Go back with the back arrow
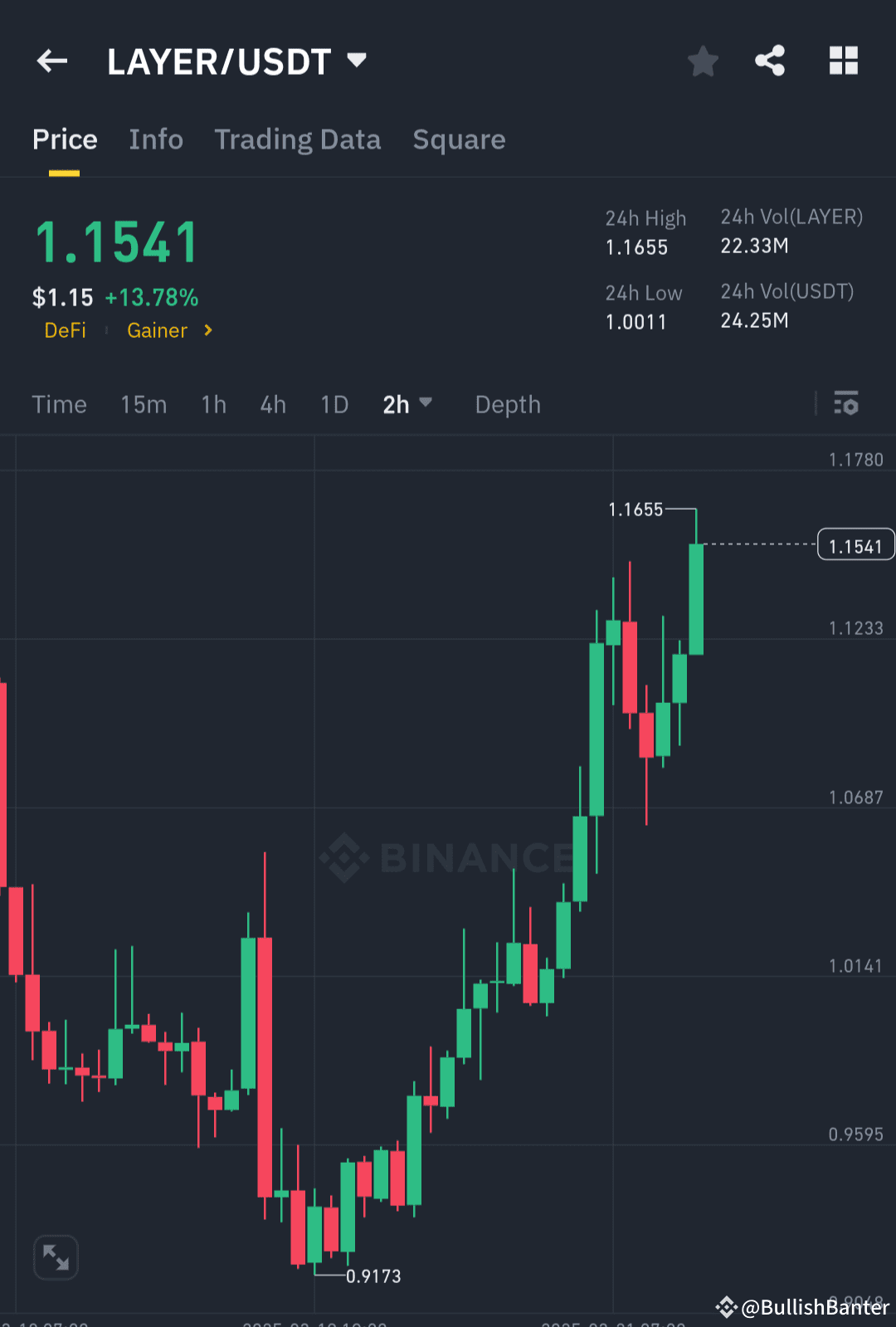Screen dimensions: 896x1327 (51, 61)
